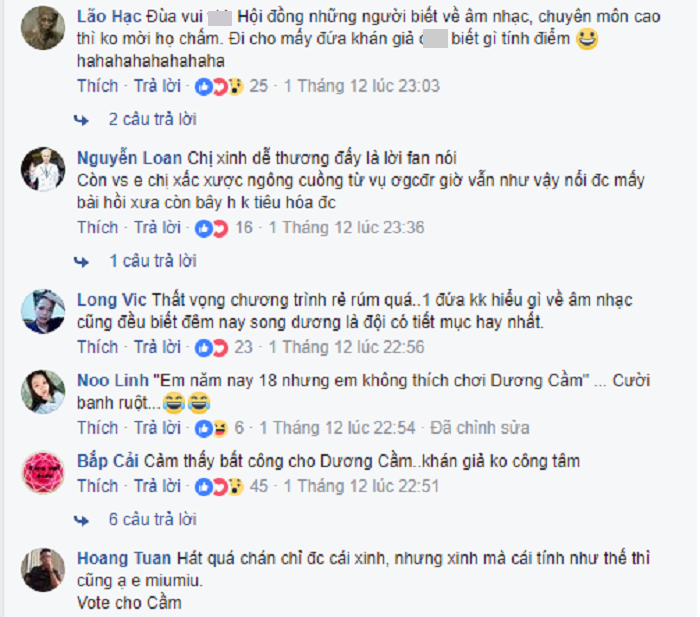Screen dimensions: 700x617
Task: Click Đã chỉnh sửa edit history link
Action: [x=480, y=428]
